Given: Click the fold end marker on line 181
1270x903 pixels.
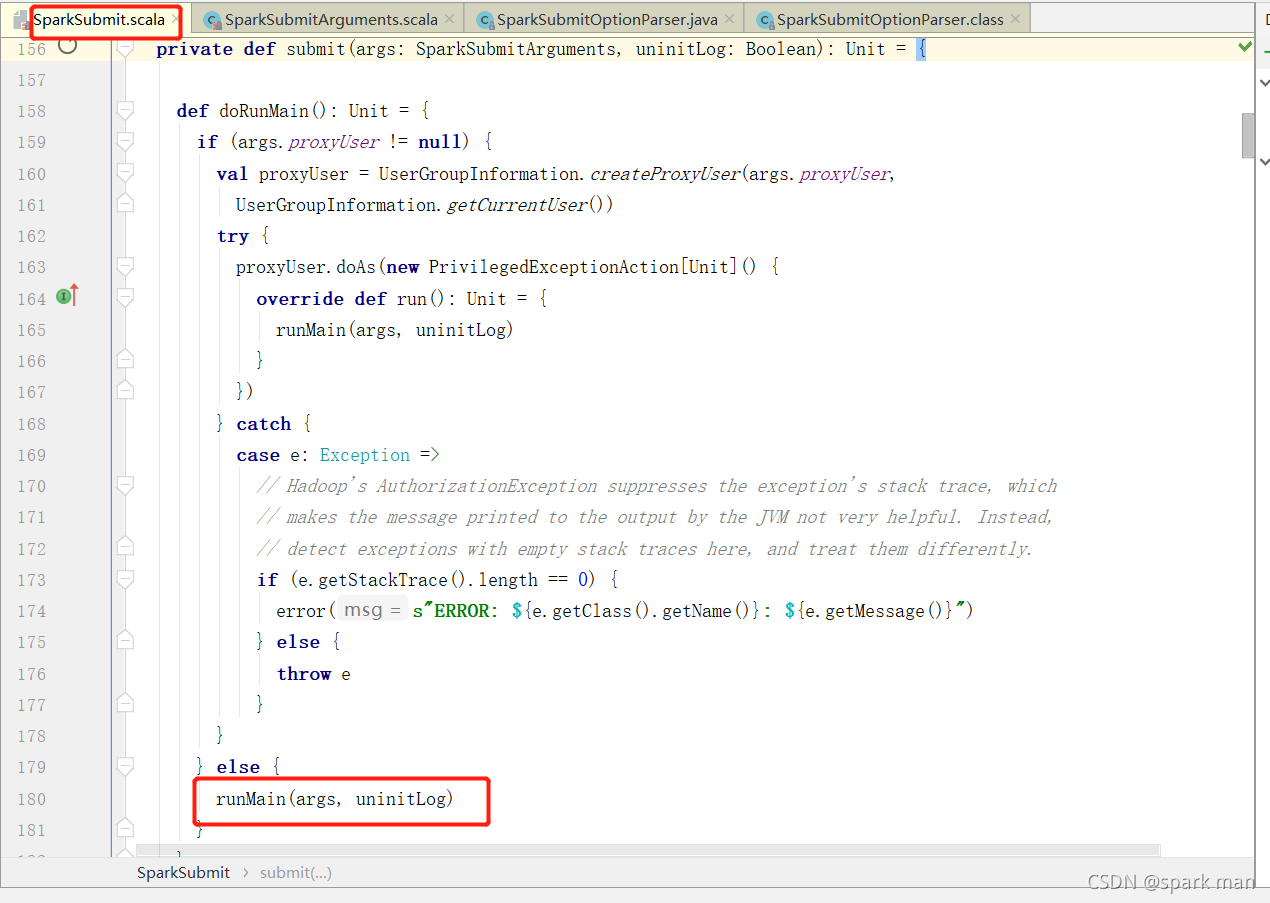Looking at the screenshot, I should click(x=125, y=828).
